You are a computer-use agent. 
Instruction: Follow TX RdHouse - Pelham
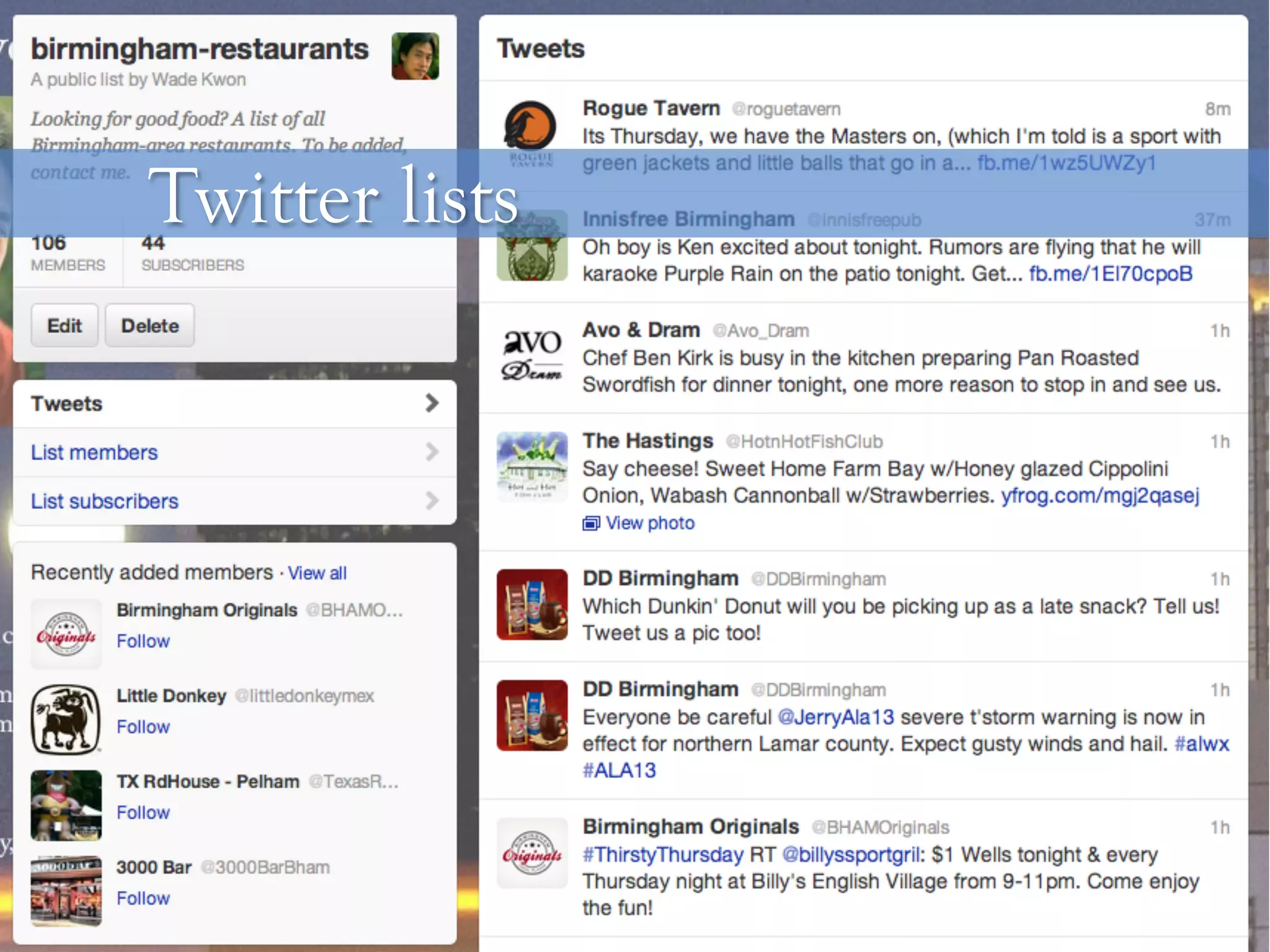(143, 812)
